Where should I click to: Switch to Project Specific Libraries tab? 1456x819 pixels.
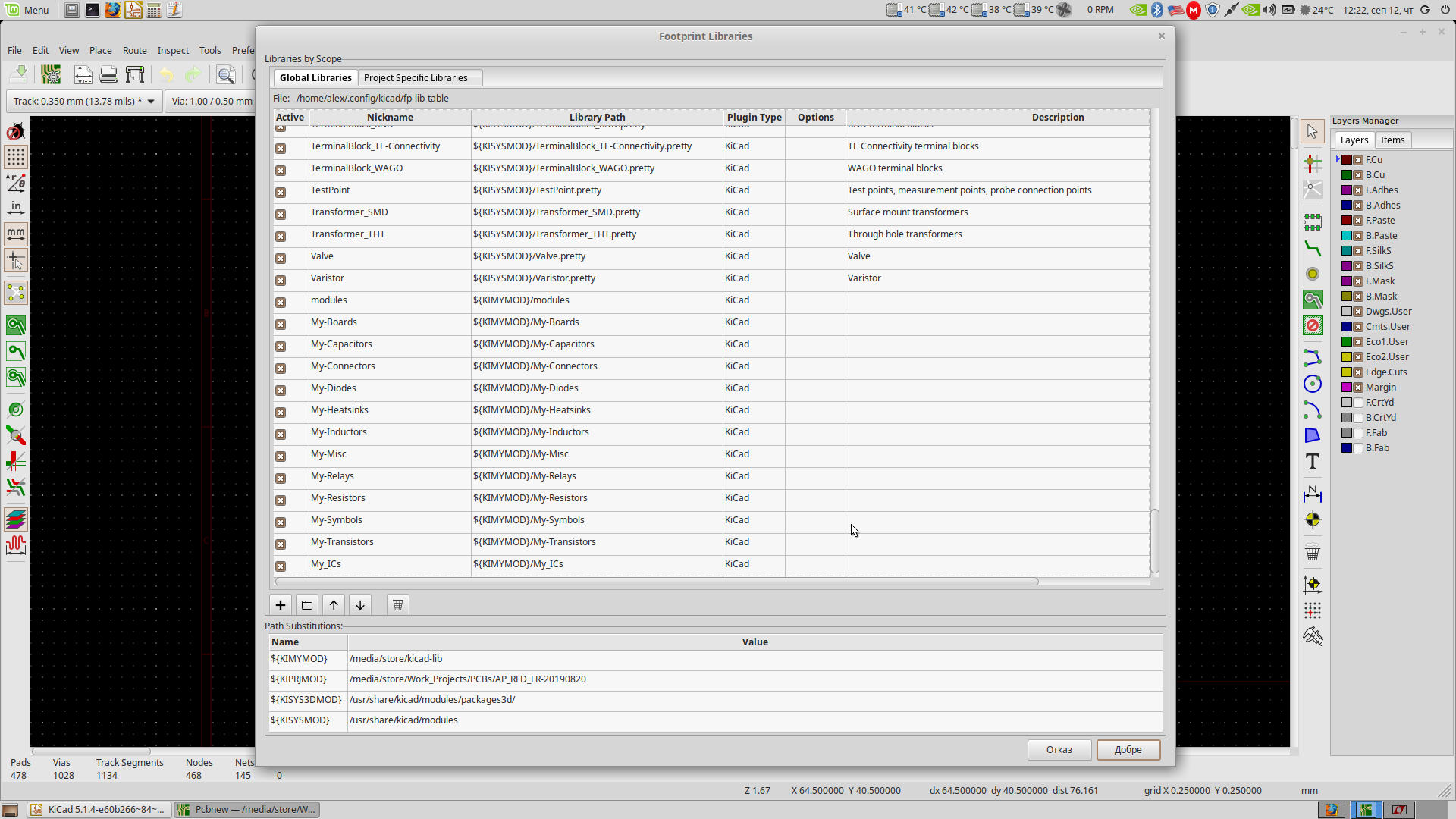(419, 77)
